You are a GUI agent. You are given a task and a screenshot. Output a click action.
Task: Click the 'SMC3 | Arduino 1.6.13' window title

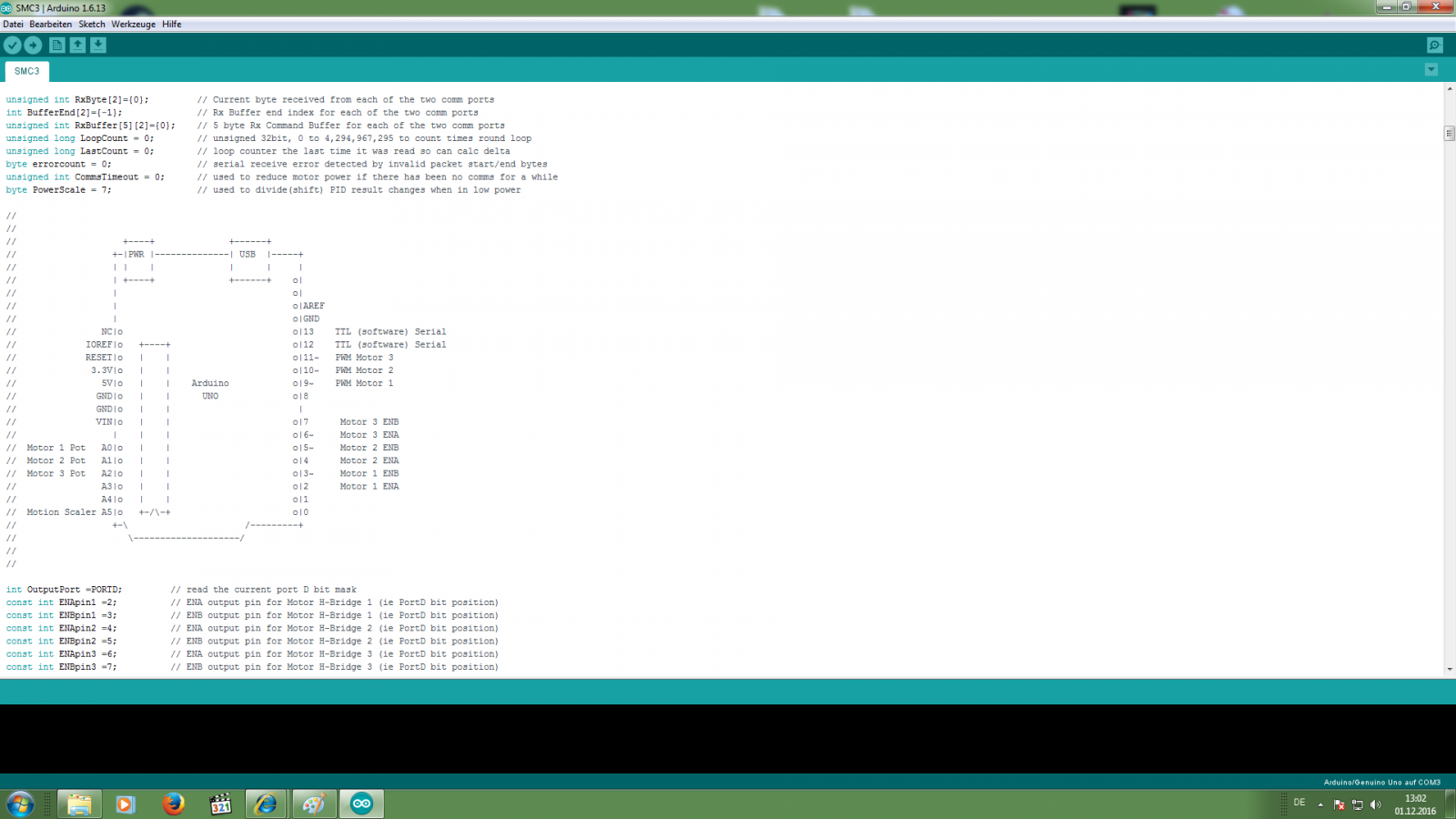60,7
